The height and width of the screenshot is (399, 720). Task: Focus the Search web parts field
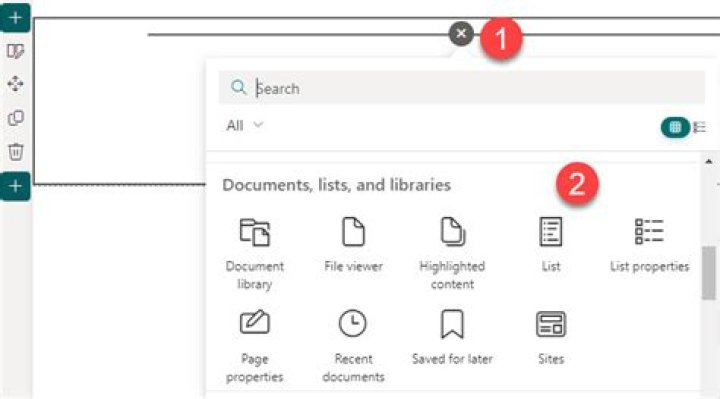(461, 87)
